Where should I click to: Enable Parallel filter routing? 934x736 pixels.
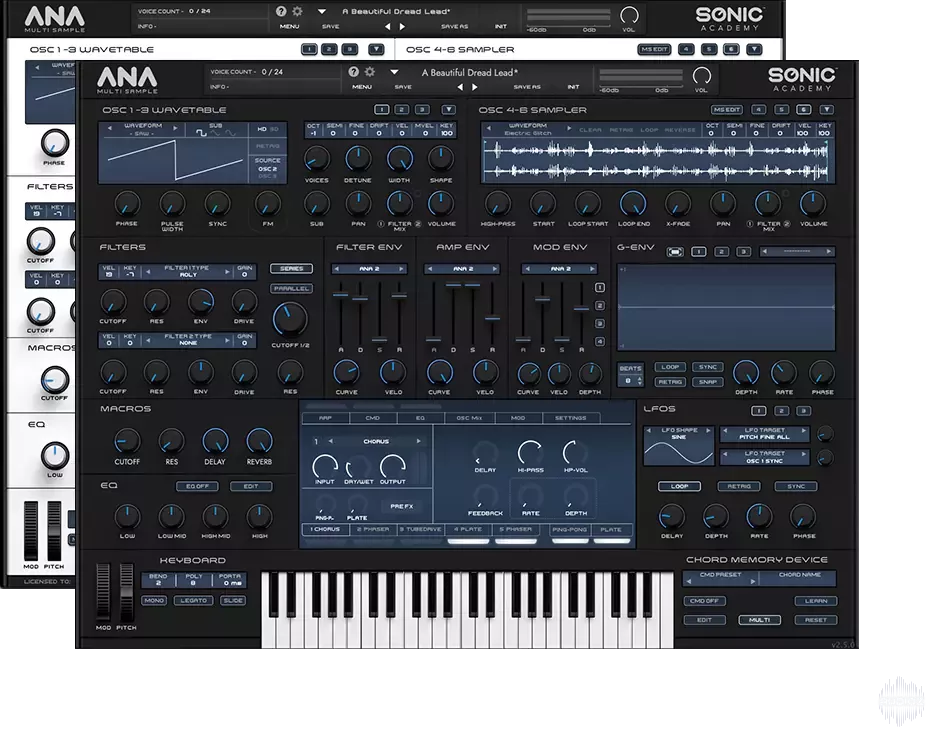coord(291,288)
